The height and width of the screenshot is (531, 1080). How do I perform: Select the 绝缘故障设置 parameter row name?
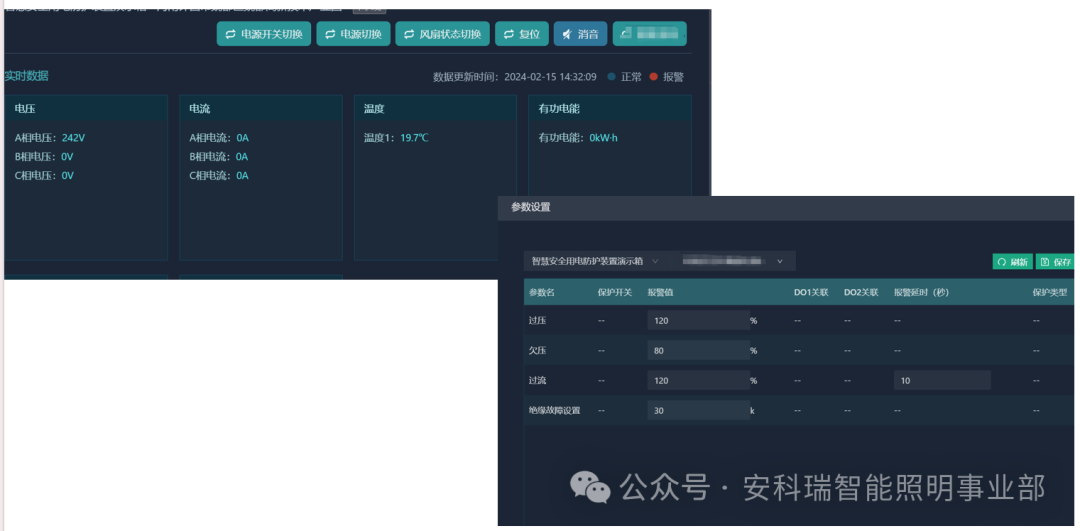point(554,410)
